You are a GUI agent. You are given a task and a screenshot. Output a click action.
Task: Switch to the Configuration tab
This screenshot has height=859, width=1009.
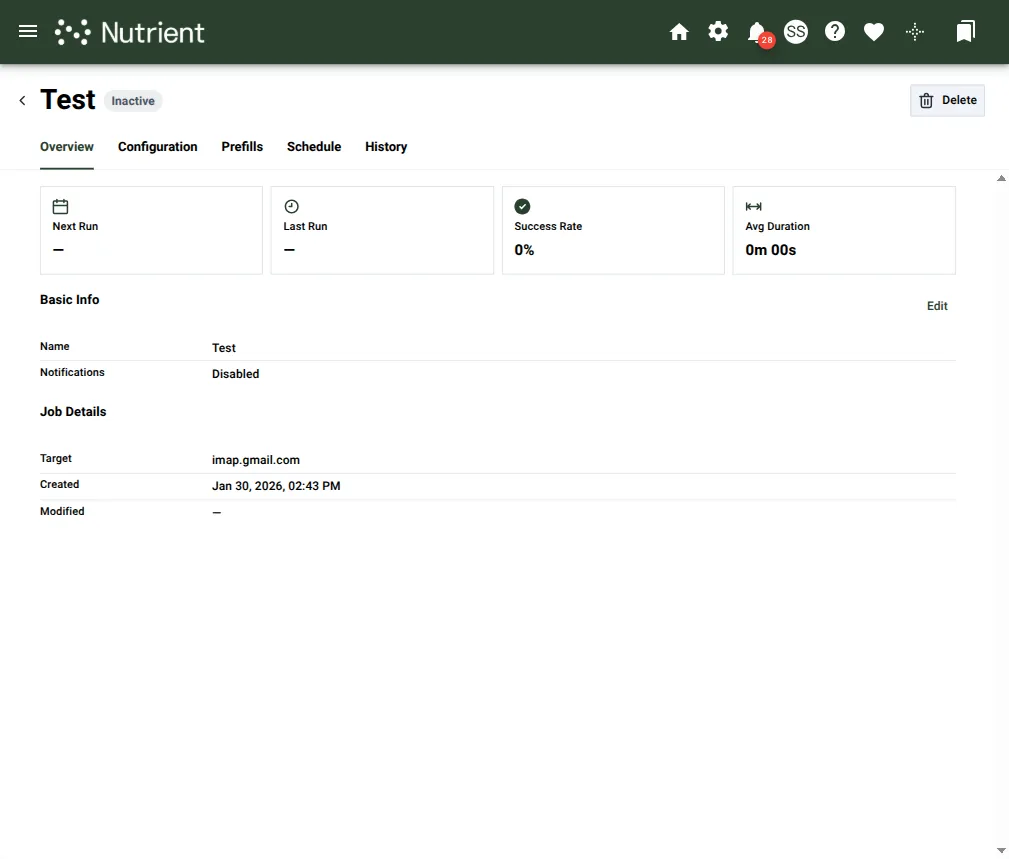click(158, 147)
